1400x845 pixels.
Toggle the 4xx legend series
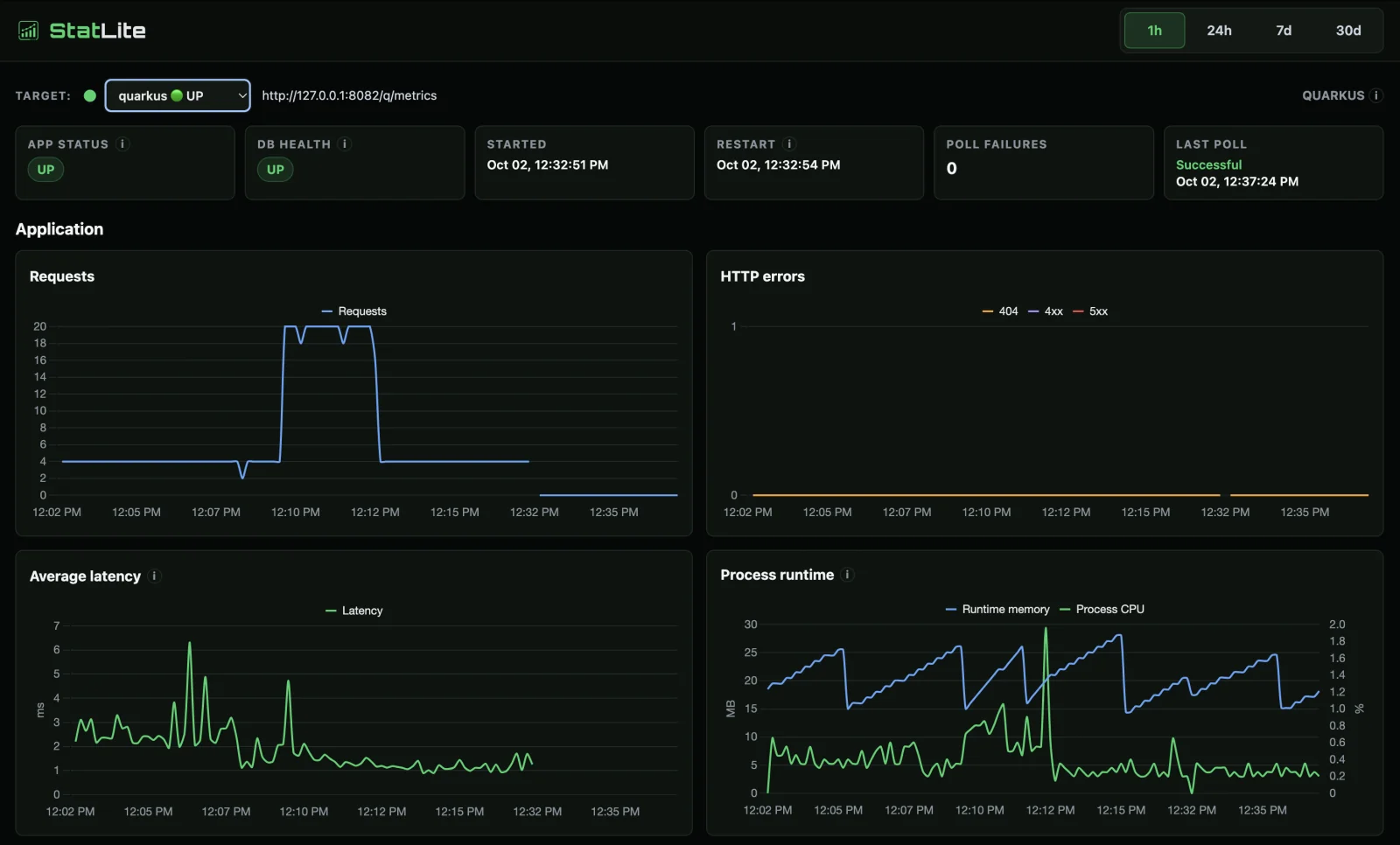(1046, 311)
